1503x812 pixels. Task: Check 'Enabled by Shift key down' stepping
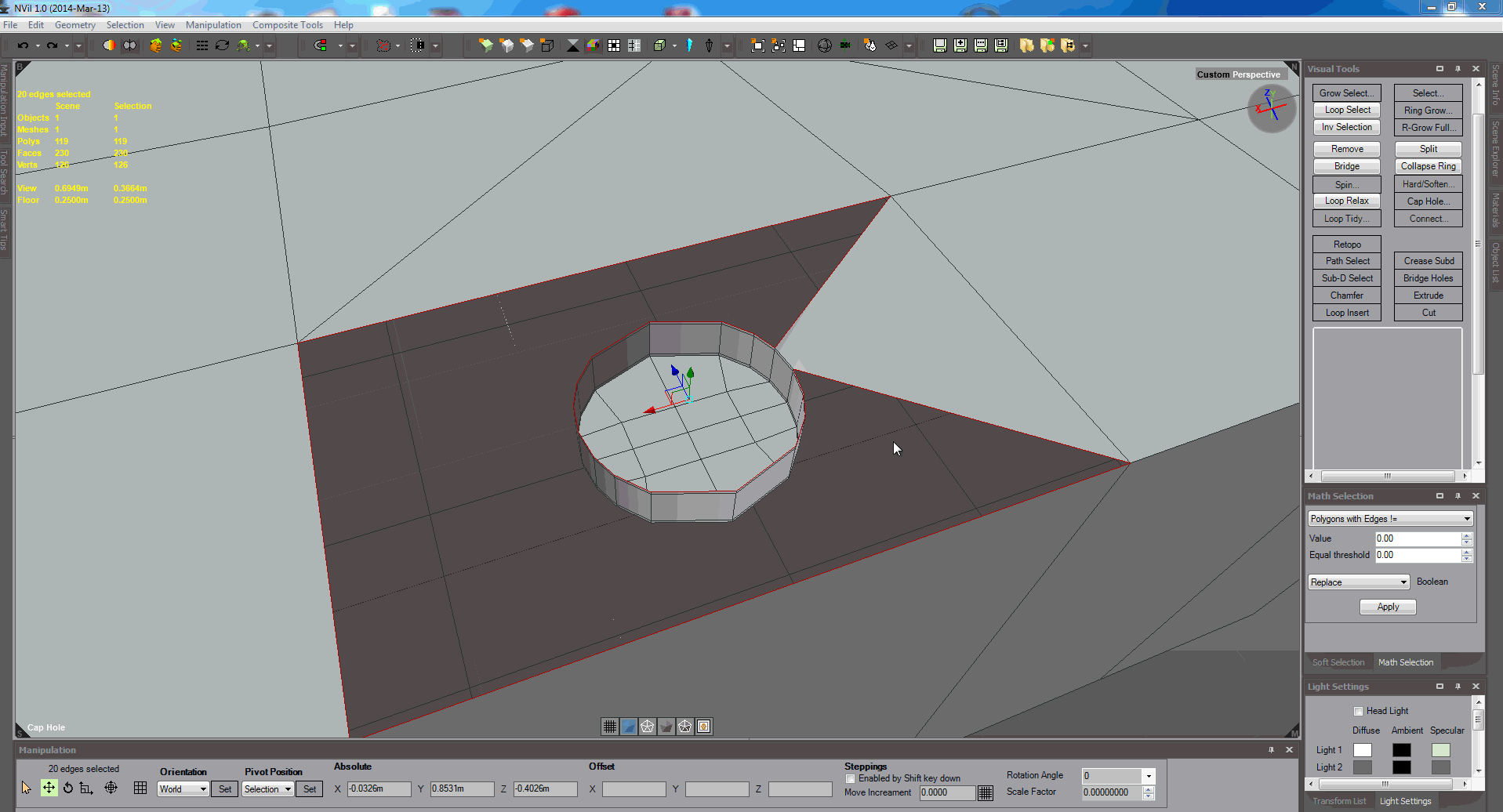(850, 778)
